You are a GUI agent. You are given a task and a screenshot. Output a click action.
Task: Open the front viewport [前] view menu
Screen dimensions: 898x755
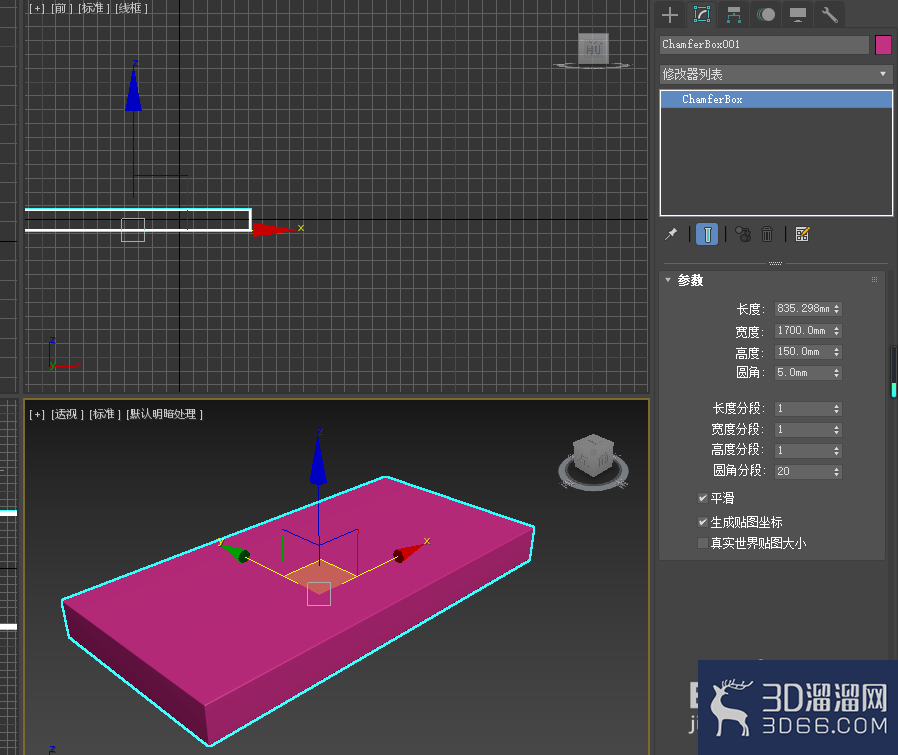click(61, 9)
